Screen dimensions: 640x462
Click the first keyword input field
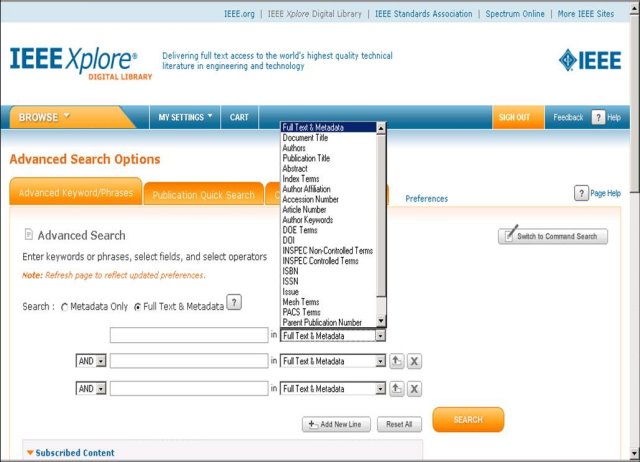pyautogui.click(x=189, y=335)
